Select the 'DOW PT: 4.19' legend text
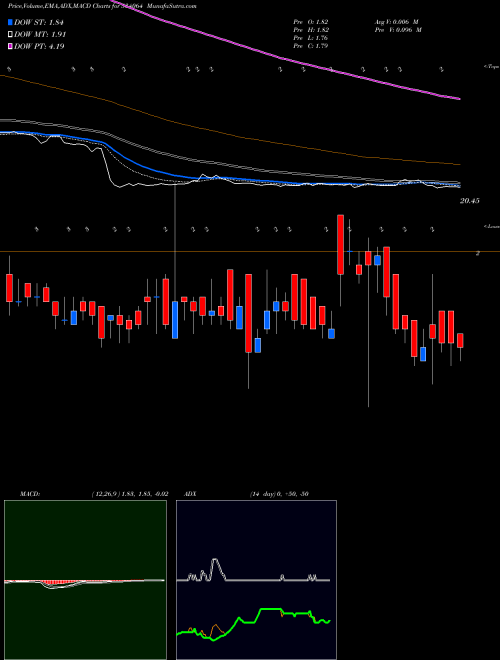This screenshot has height=660, width=500. coord(39,46)
